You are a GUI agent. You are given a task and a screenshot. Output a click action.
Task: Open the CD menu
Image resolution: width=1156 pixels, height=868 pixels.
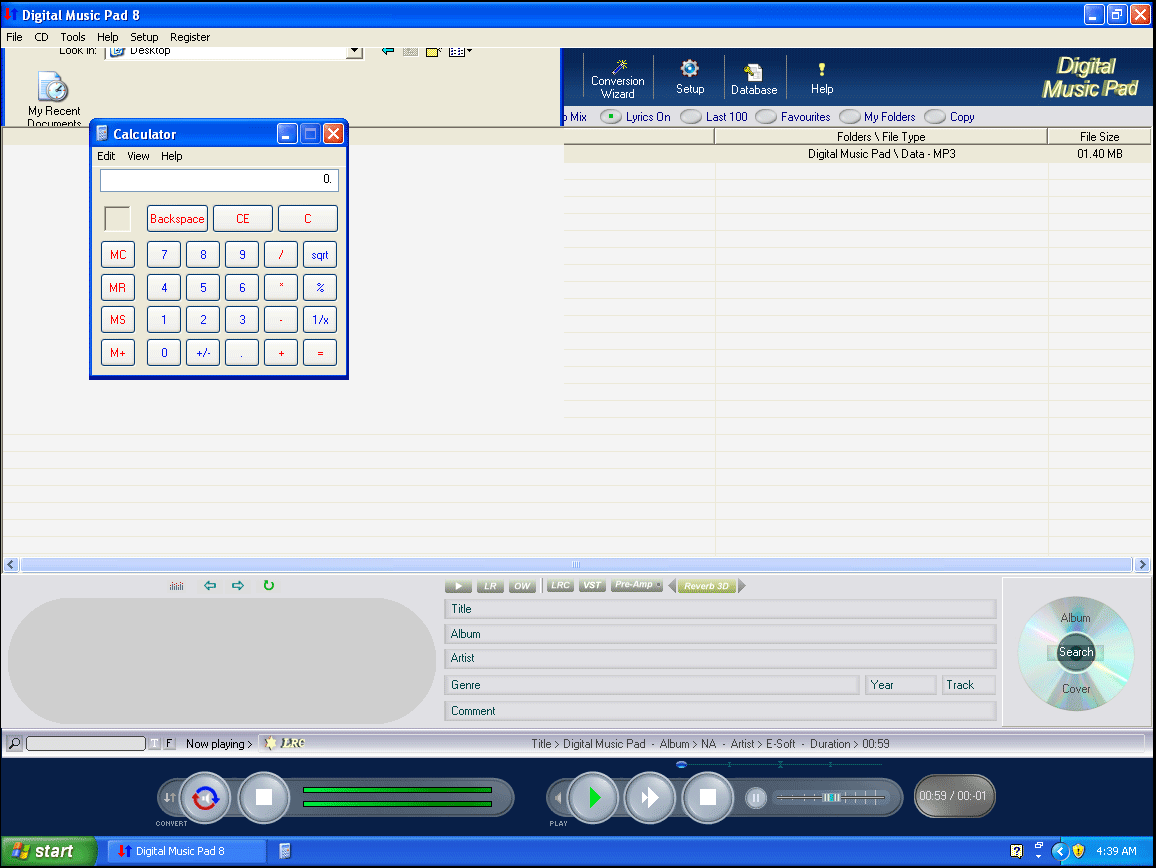click(x=41, y=37)
